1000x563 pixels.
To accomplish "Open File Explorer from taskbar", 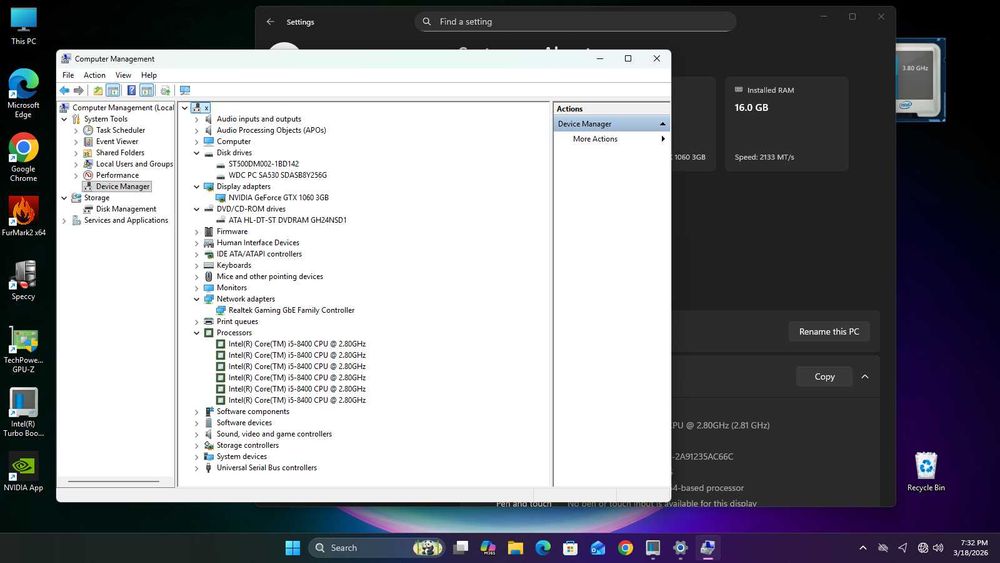I will [515, 548].
